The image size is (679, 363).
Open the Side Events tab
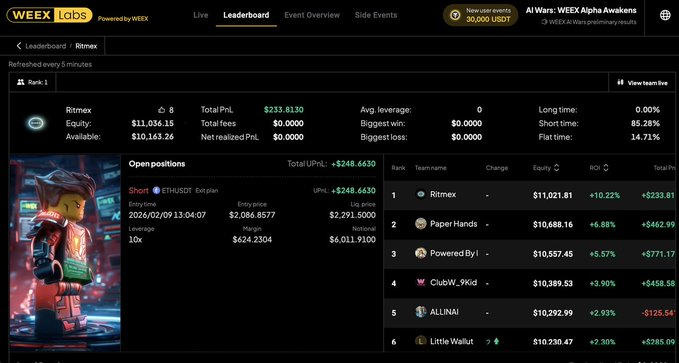tap(376, 15)
